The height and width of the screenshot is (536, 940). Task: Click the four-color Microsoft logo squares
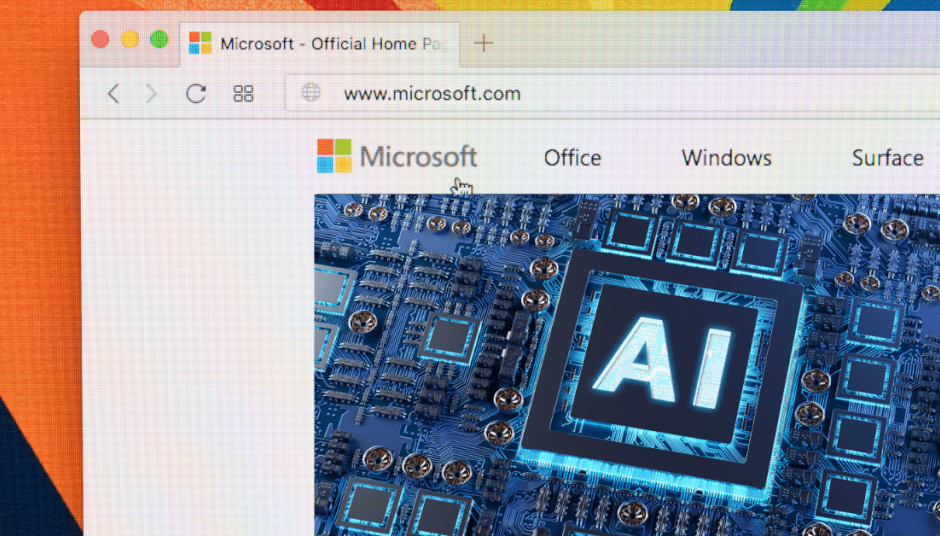[x=334, y=156]
